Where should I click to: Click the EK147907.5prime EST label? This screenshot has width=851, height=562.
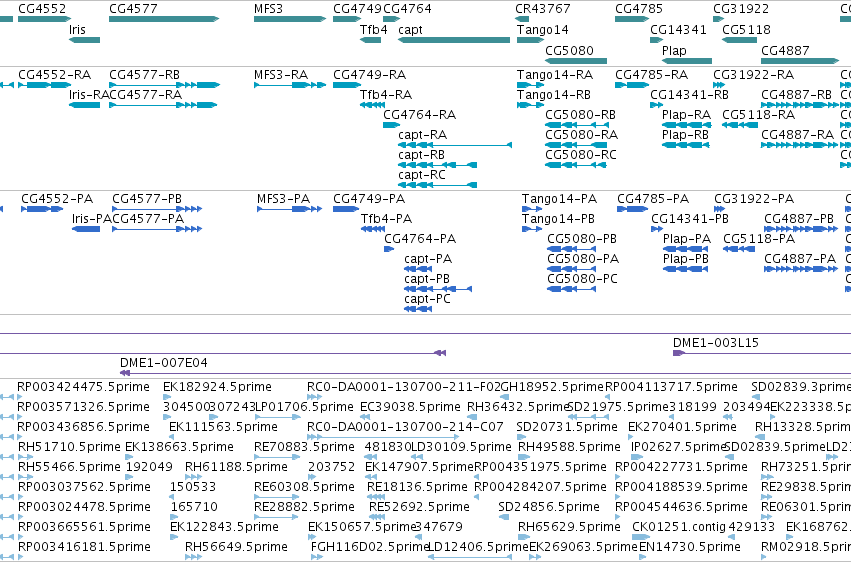click(419, 467)
